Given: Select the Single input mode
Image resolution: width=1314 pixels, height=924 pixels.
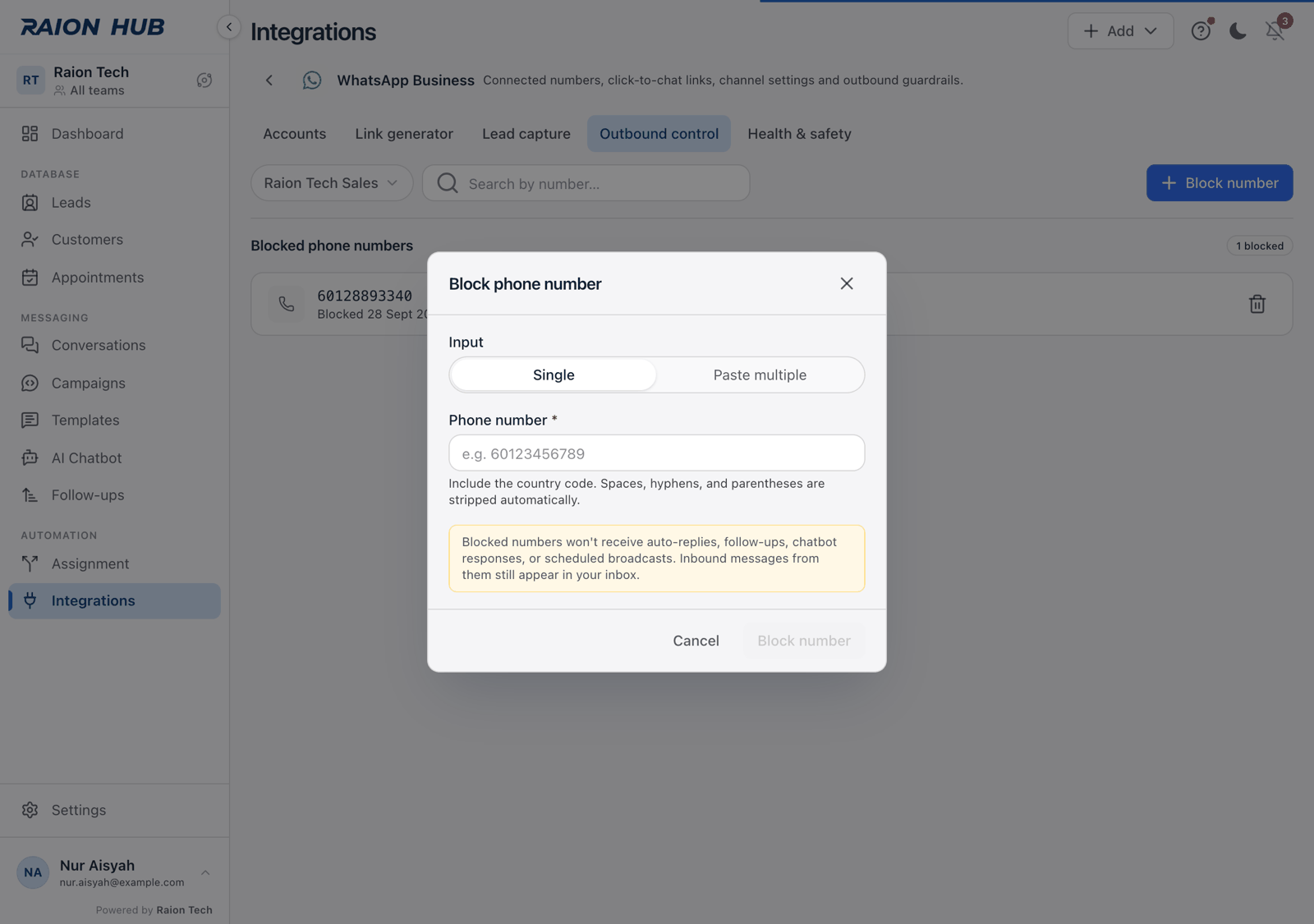Looking at the screenshot, I should (x=554, y=375).
